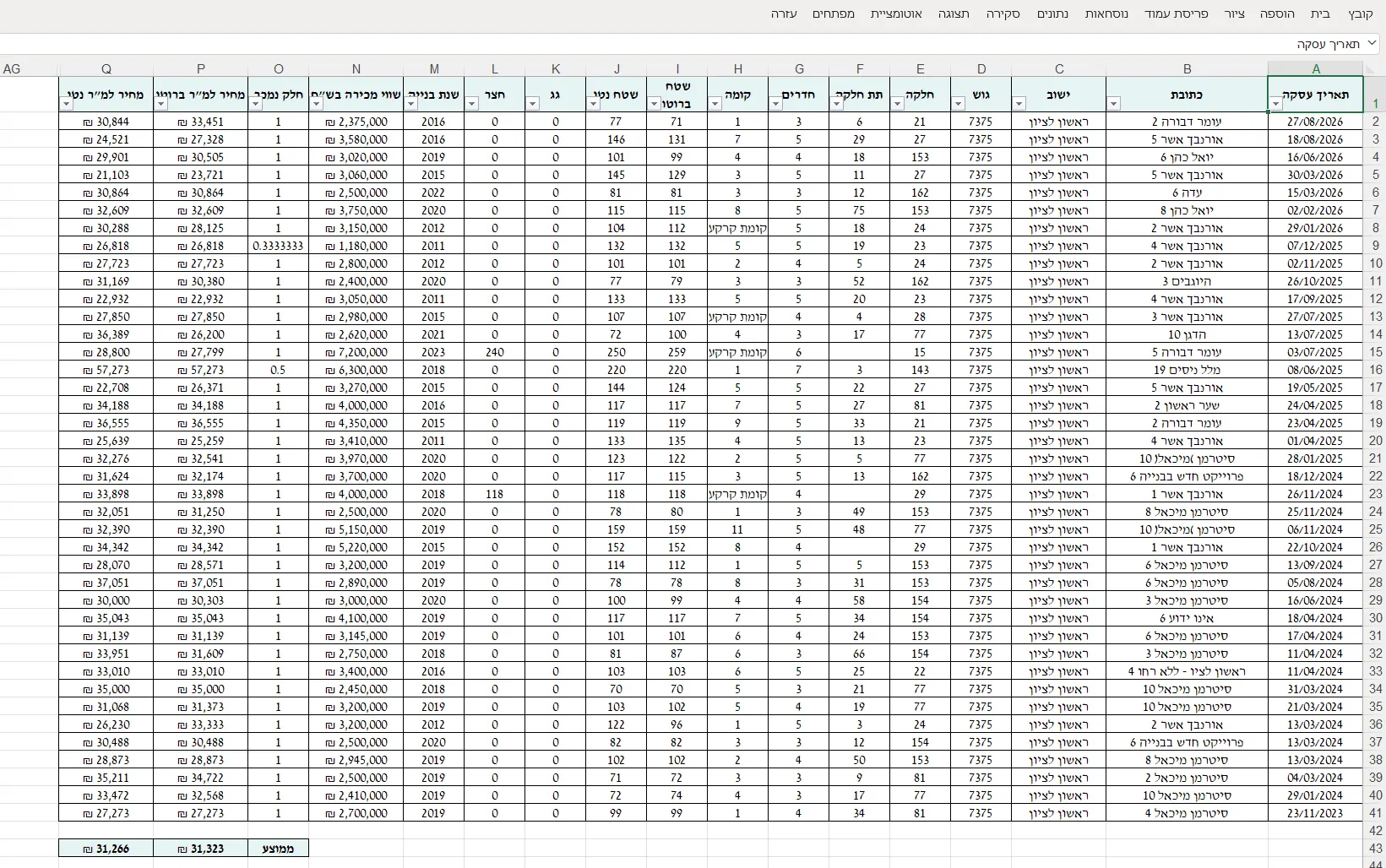
Task: Open filter dropdown for שטח ברוטו column
Action: pyautogui.click(x=655, y=104)
